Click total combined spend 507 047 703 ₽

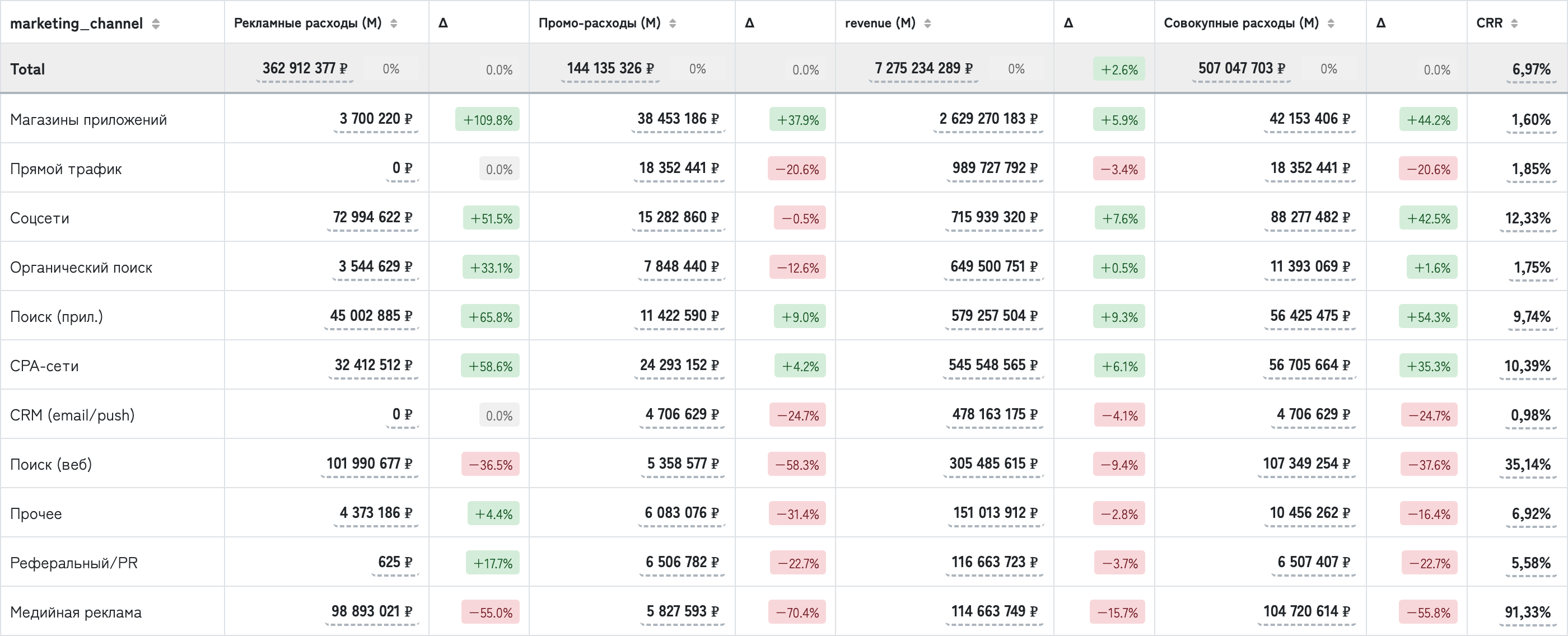1242,68
